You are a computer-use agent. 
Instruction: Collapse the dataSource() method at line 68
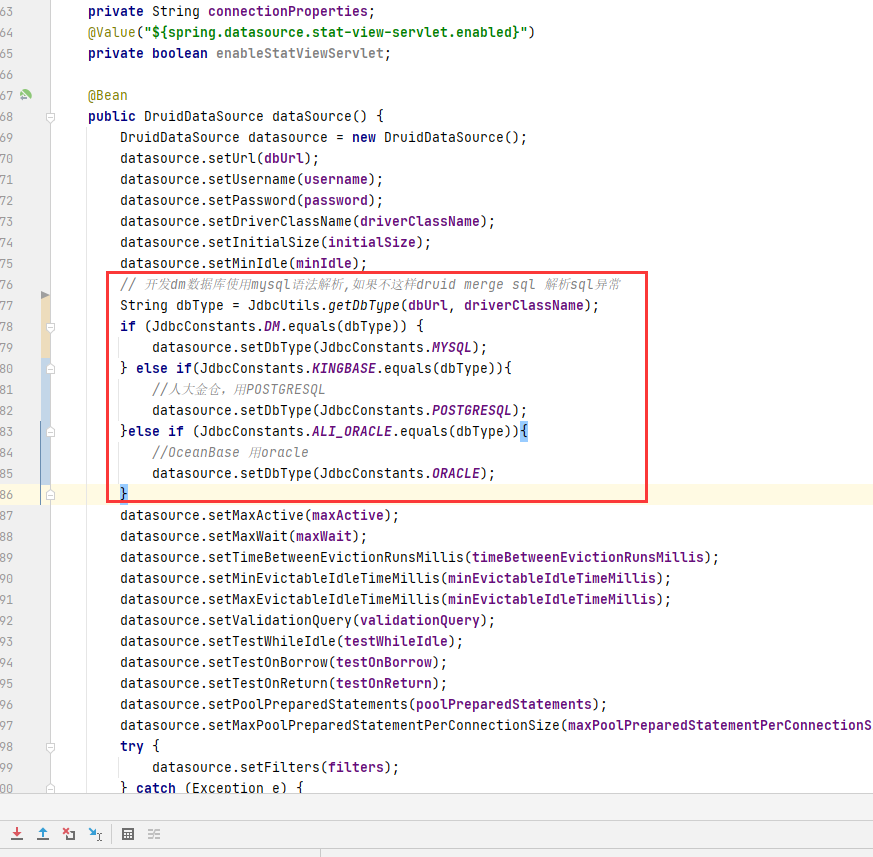[x=49, y=116]
